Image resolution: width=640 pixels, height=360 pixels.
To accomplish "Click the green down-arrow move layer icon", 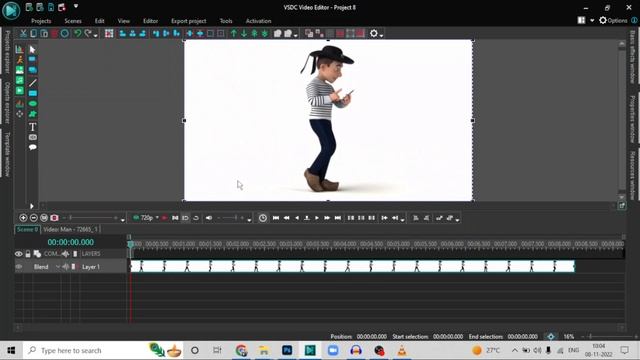I will coord(244,33).
